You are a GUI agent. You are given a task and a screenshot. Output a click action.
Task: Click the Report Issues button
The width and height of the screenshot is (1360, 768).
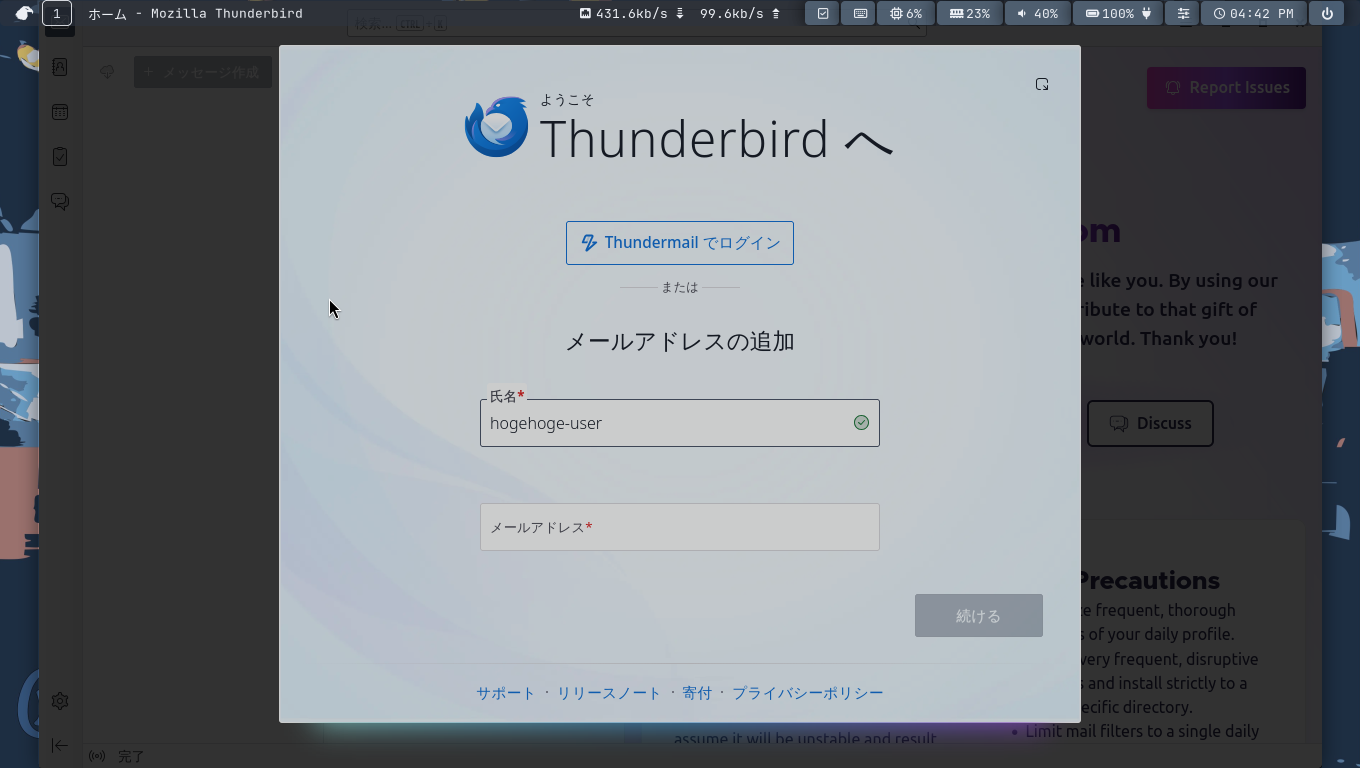[x=1226, y=88]
